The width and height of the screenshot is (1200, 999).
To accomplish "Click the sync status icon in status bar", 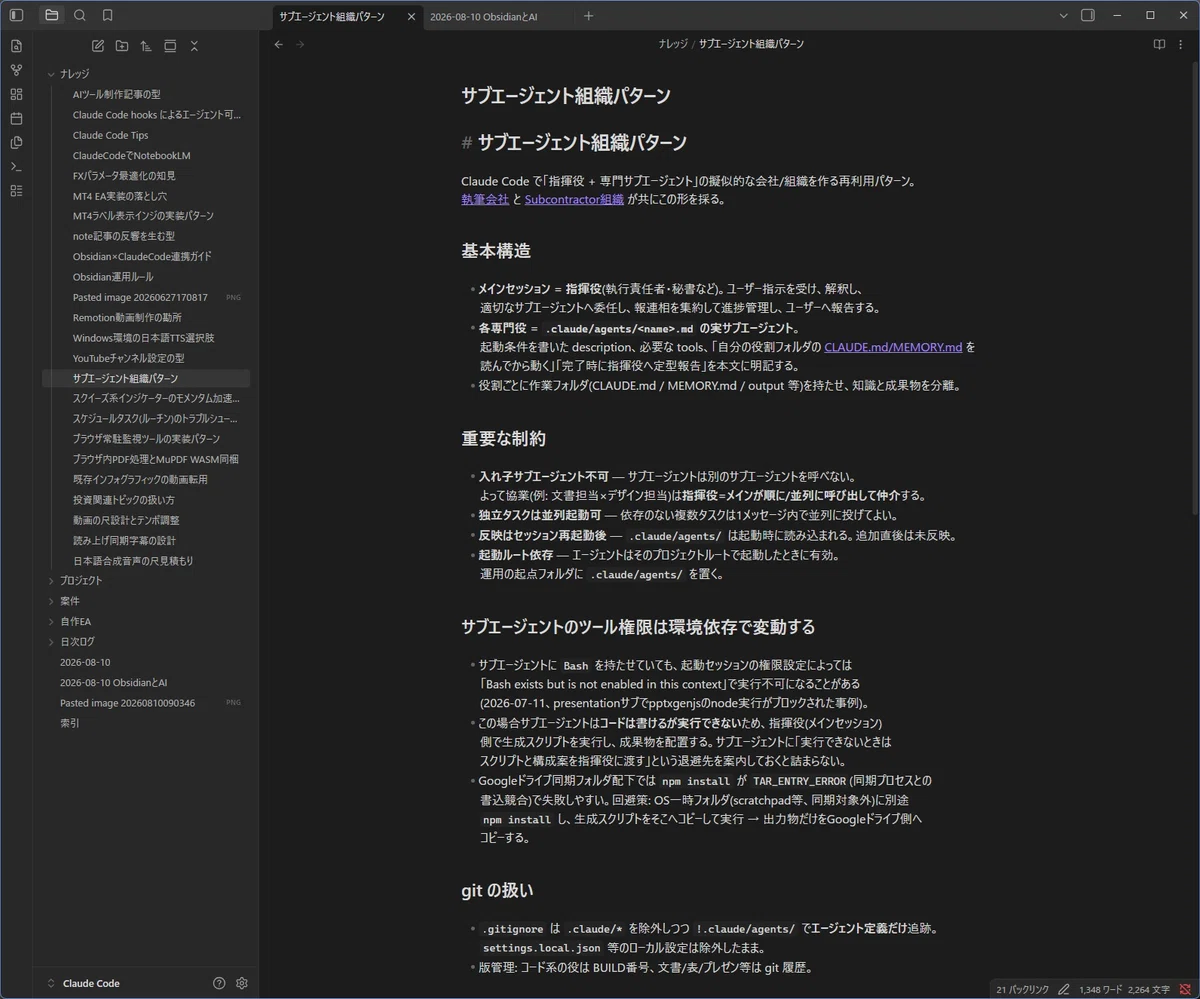I will [1185, 989].
